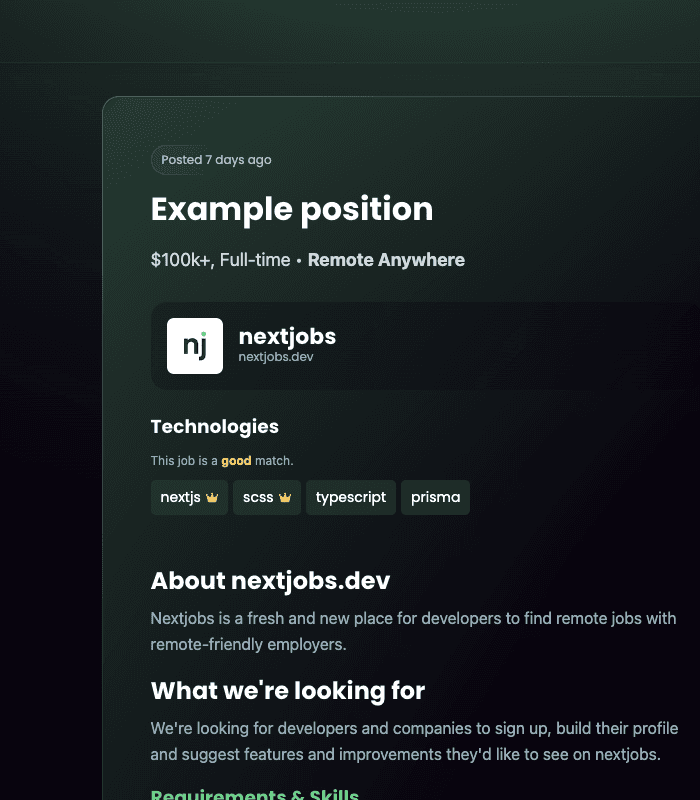Select the scss technology tag
The height and width of the screenshot is (800, 700).
(x=267, y=497)
